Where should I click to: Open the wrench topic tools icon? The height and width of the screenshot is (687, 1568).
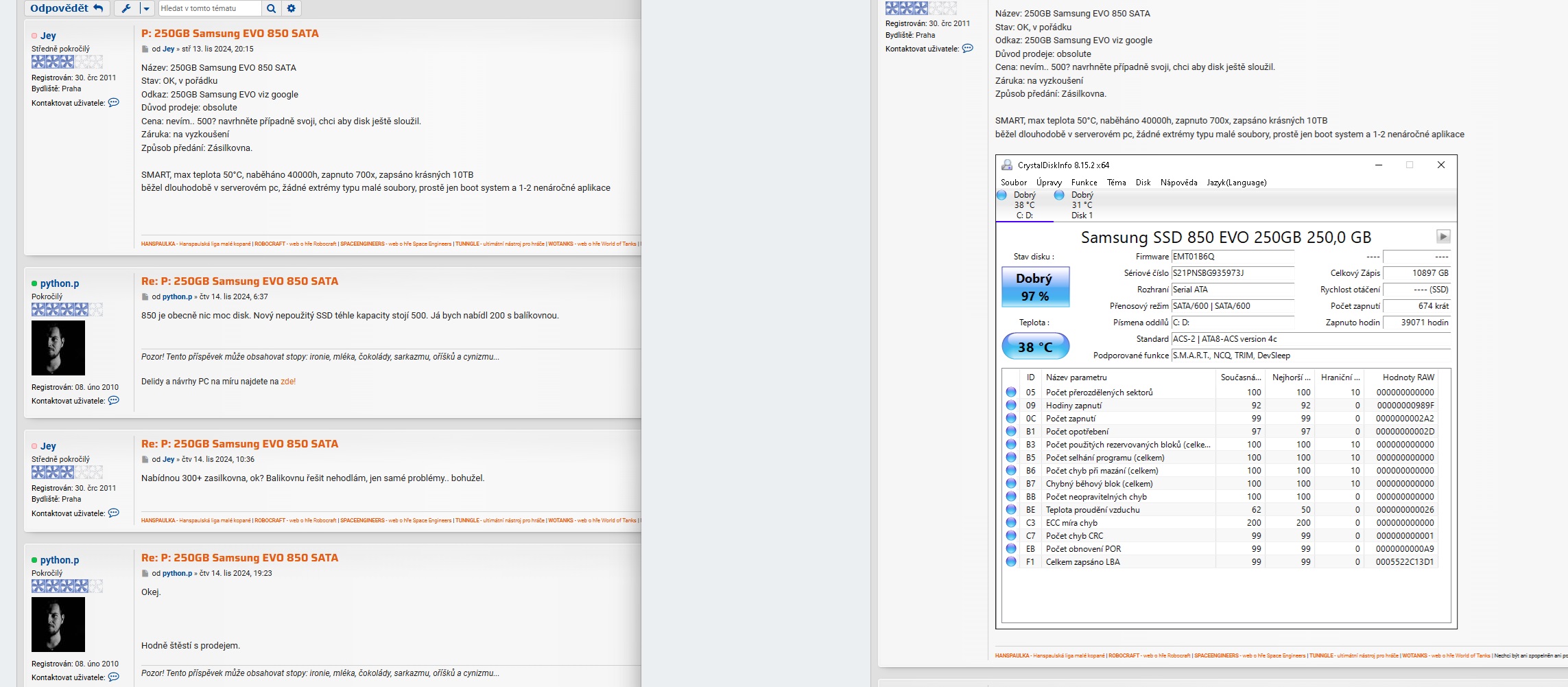pyautogui.click(x=126, y=8)
